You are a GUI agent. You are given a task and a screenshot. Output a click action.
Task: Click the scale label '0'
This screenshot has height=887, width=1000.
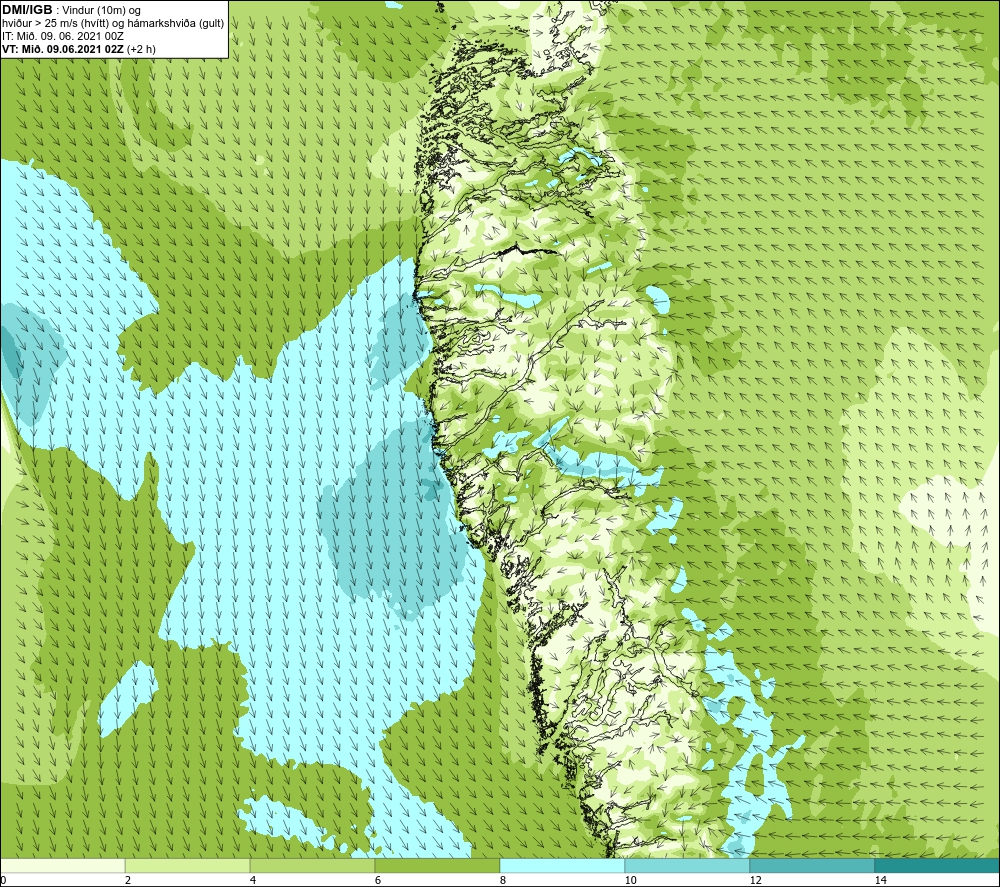[x=3, y=881]
